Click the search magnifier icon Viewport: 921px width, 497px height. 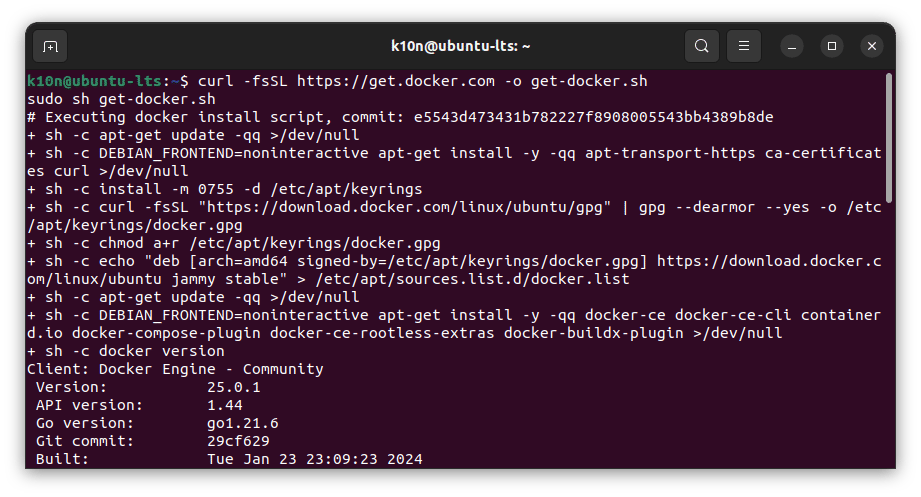(x=702, y=46)
